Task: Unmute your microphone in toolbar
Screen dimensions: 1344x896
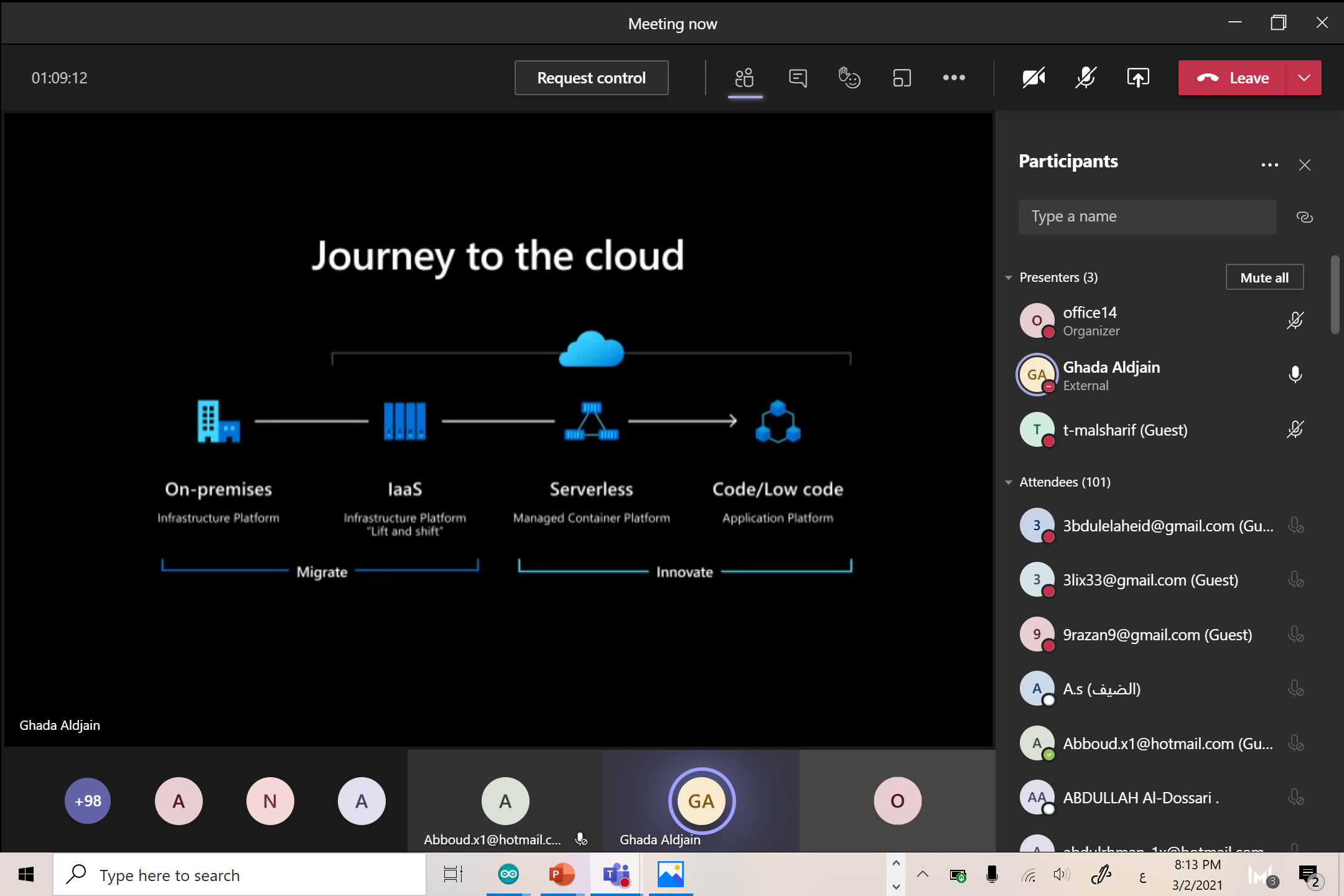Action: click(1086, 78)
